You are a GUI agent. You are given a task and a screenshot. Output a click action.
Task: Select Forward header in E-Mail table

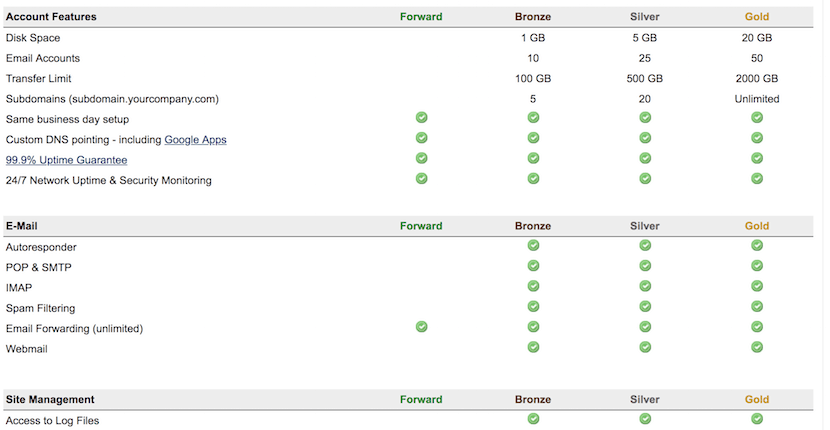pos(421,226)
